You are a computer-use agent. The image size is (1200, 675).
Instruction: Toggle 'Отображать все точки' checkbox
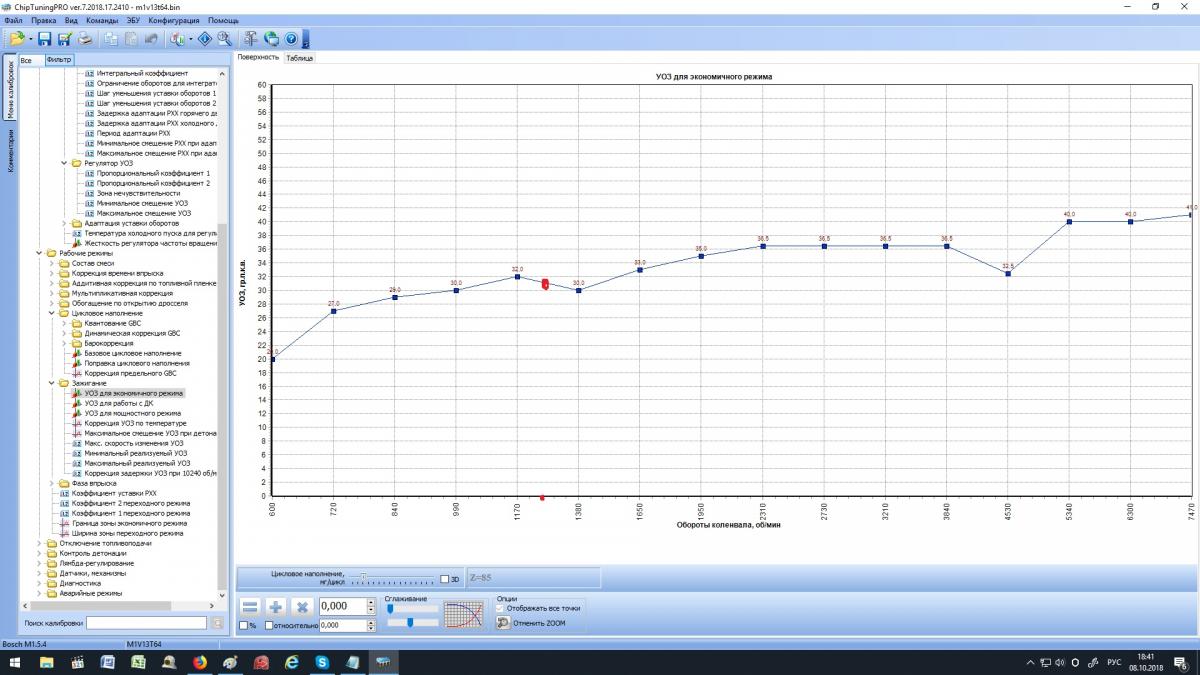(501, 608)
